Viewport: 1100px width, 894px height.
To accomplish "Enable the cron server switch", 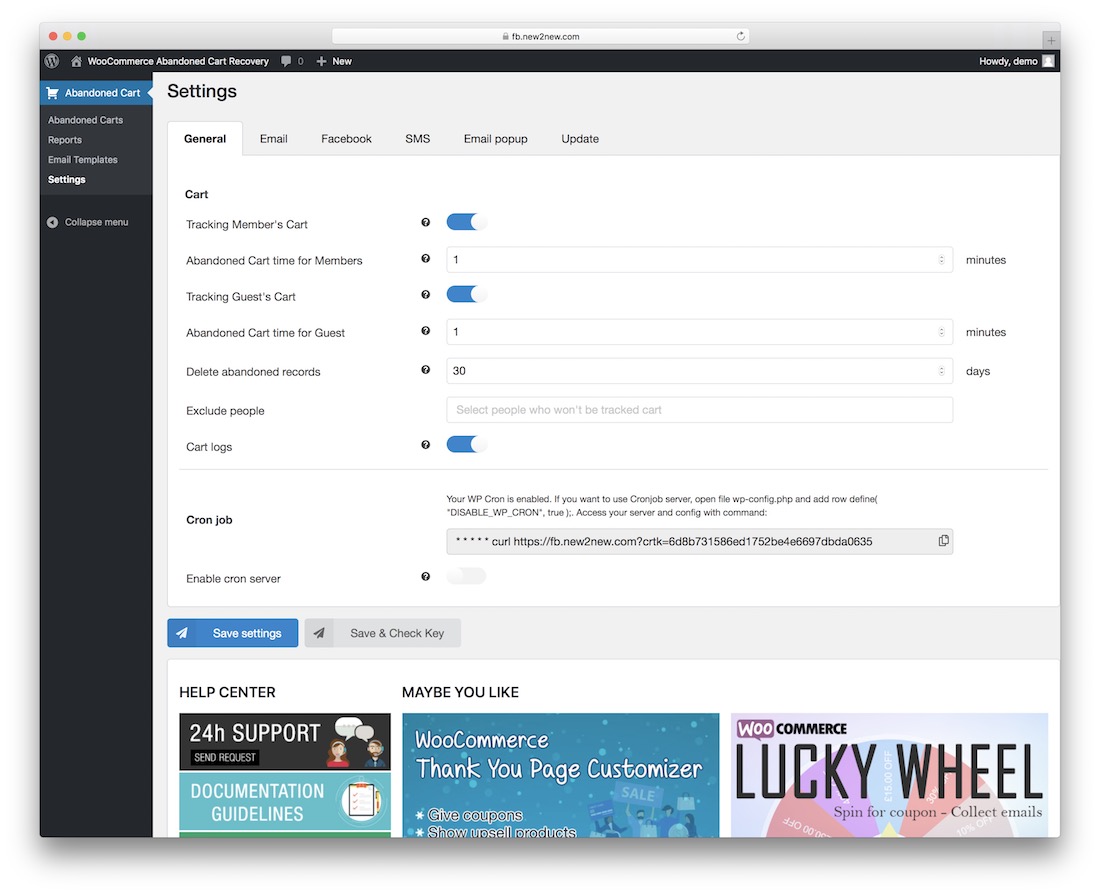I will pyautogui.click(x=466, y=577).
